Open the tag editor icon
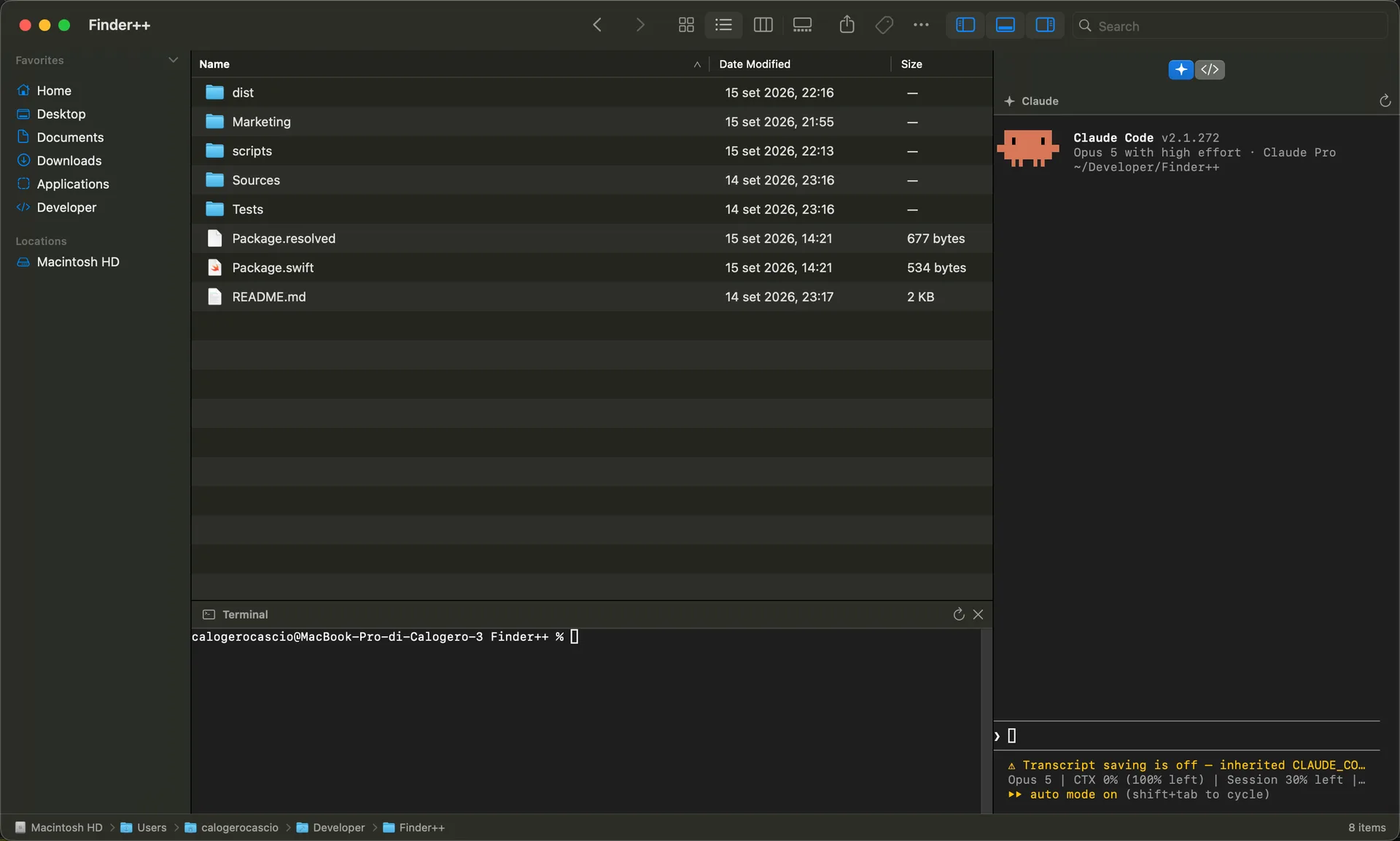This screenshot has width=1400, height=841. tap(884, 25)
